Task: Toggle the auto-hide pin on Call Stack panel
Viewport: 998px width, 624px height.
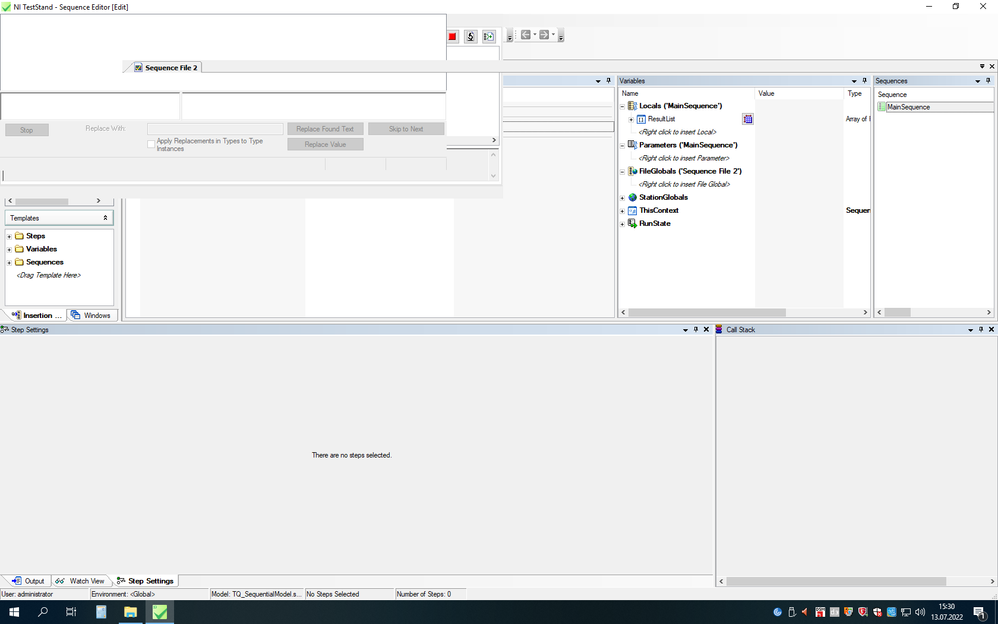Action: 980,329
